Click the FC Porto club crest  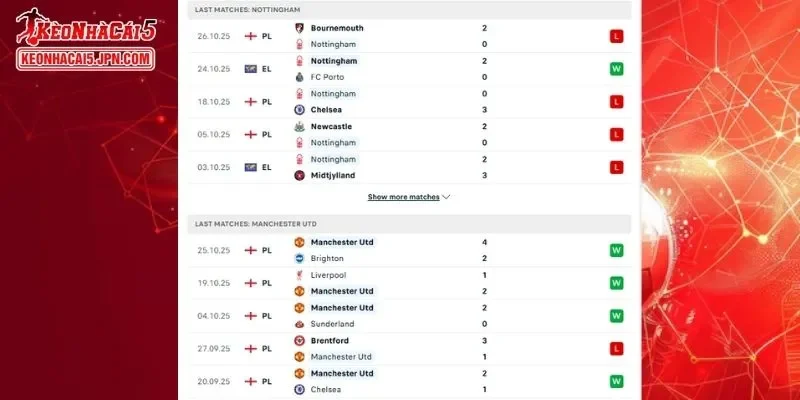click(x=299, y=77)
